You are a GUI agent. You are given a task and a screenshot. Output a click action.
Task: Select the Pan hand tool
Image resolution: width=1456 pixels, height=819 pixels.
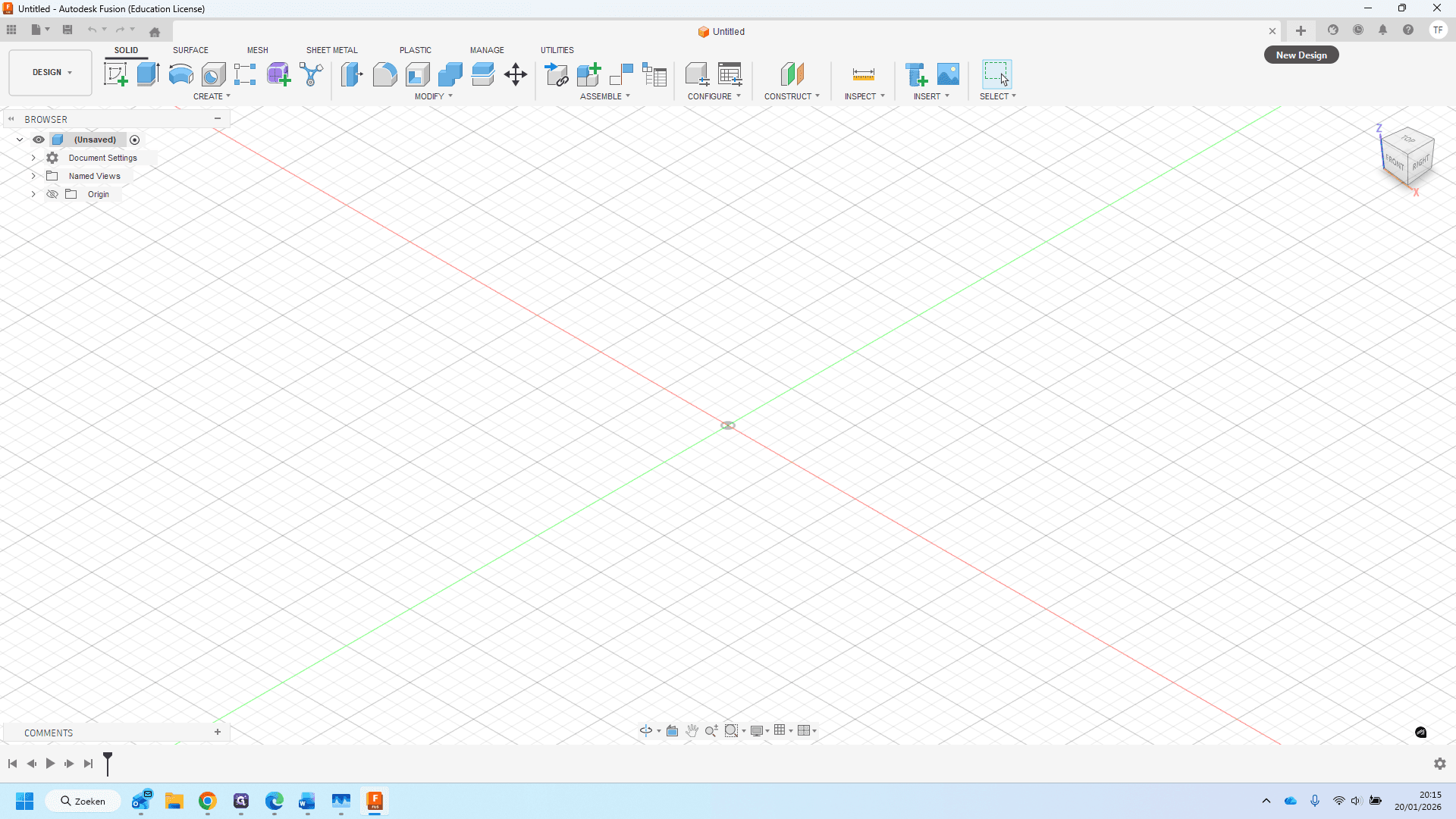(x=692, y=731)
